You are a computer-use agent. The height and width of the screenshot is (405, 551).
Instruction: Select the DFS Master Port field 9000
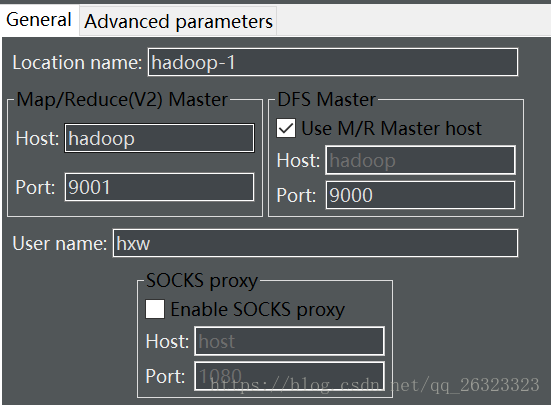click(420, 195)
